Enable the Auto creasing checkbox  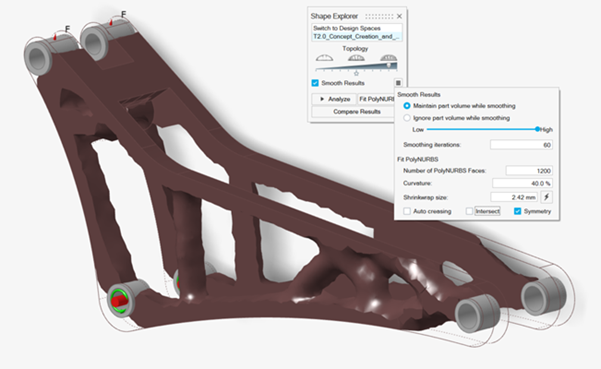(x=407, y=211)
